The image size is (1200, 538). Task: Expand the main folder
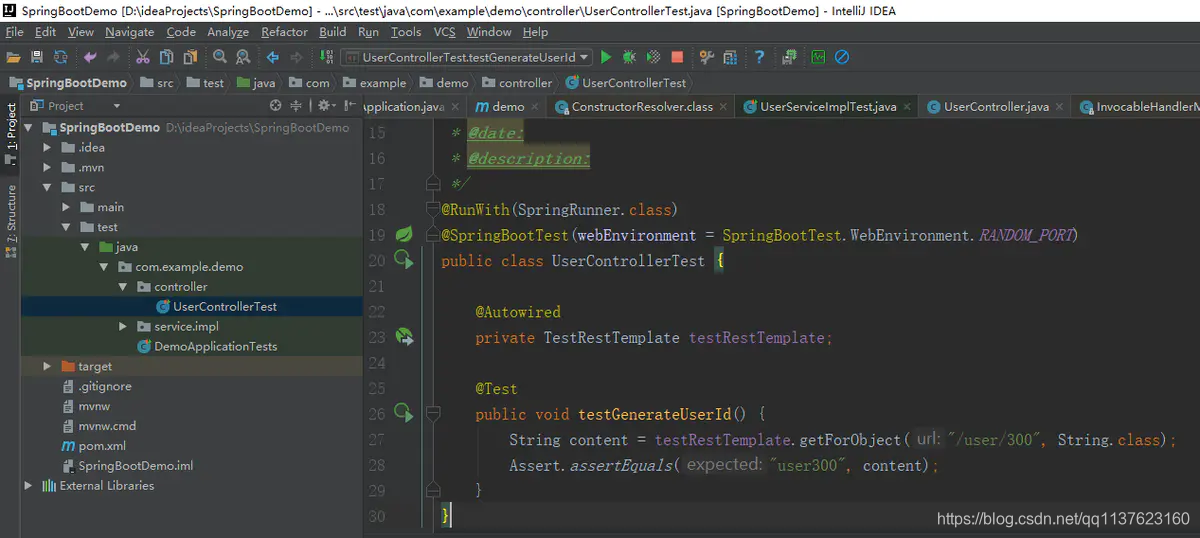tap(65, 207)
